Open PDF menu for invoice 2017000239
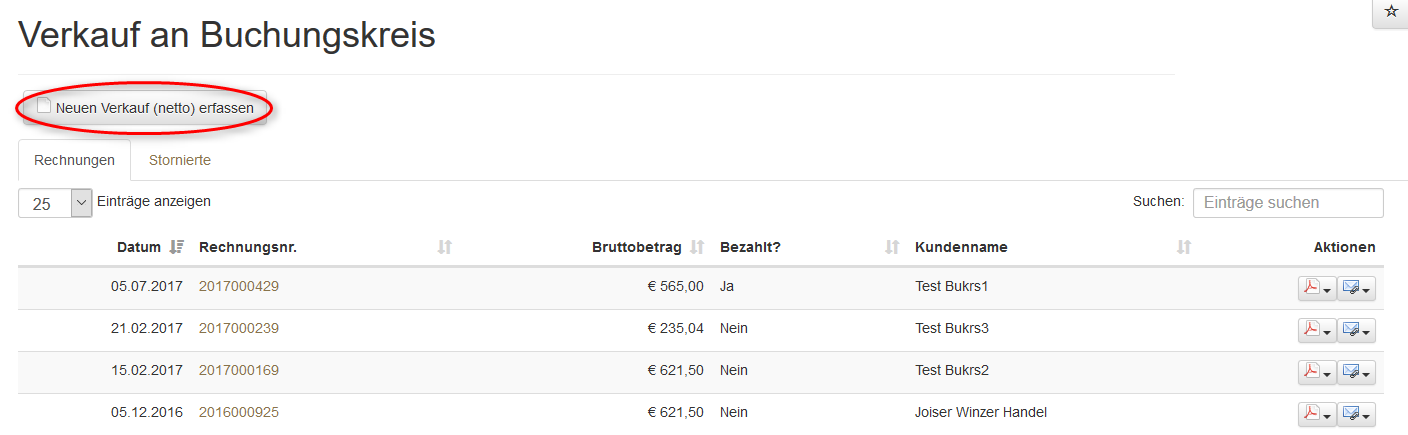This screenshot has height=435, width=1408. [x=1316, y=330]
